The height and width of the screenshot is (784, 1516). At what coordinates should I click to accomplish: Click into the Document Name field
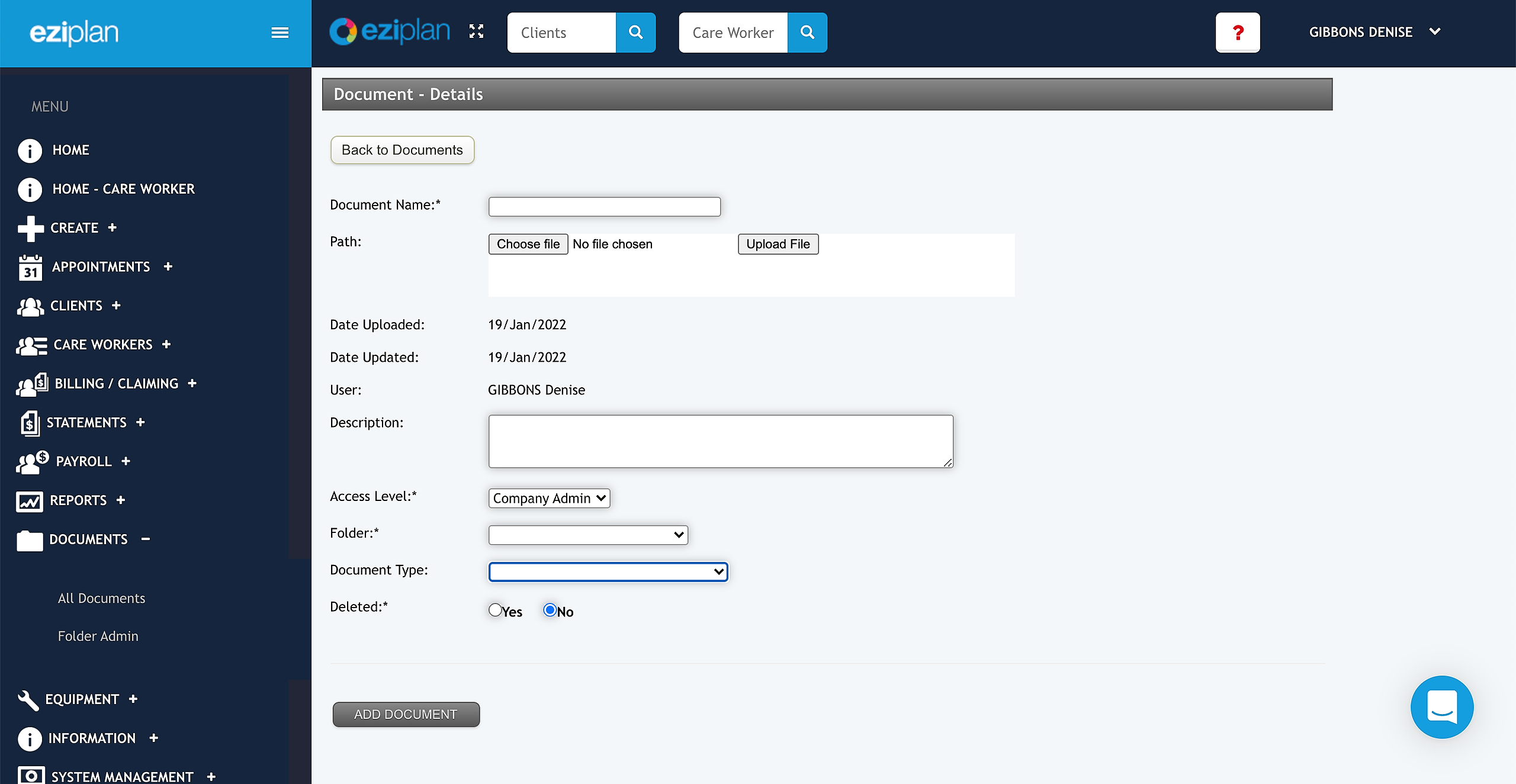604,207
